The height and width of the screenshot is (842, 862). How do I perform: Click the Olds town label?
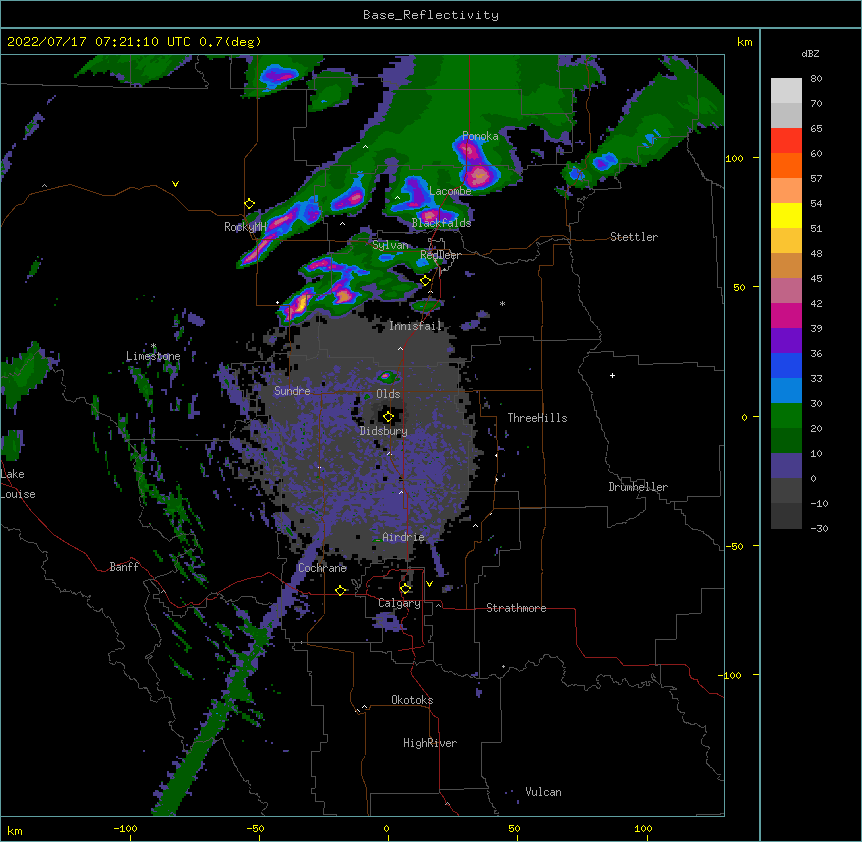coord(388,394)
